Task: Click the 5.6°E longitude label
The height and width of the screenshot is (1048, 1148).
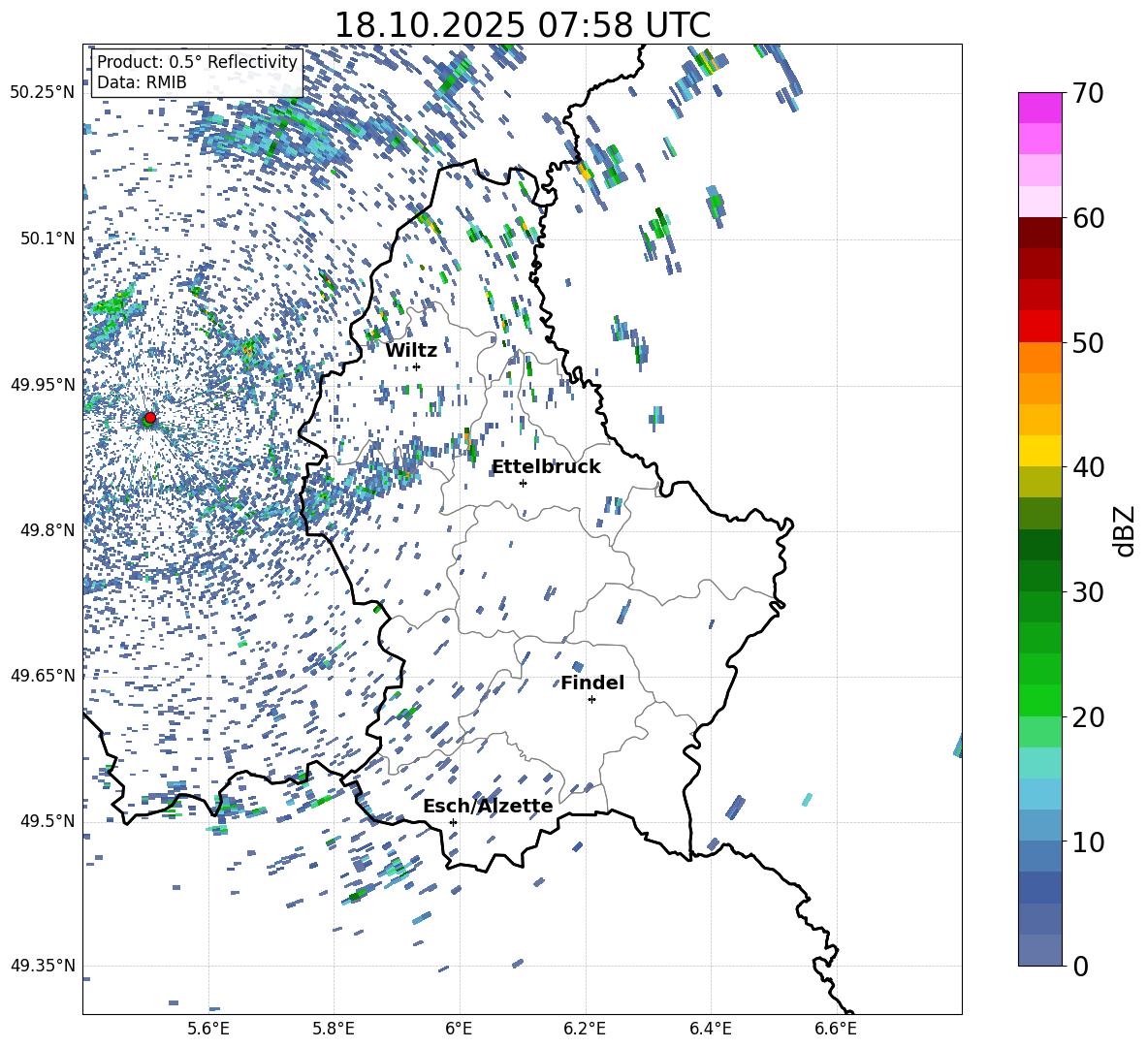Action: click(x=208, y=1029)
